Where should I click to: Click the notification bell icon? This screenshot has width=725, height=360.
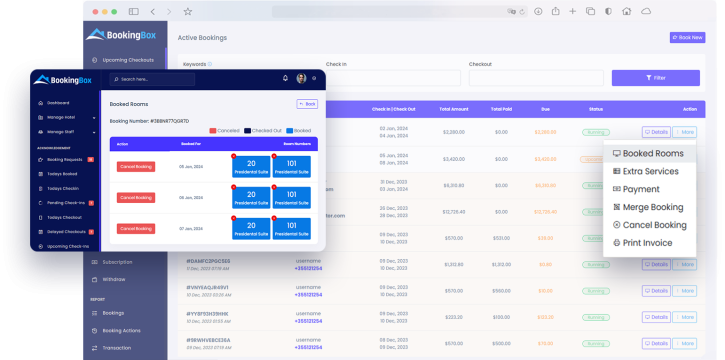(285, 79)
